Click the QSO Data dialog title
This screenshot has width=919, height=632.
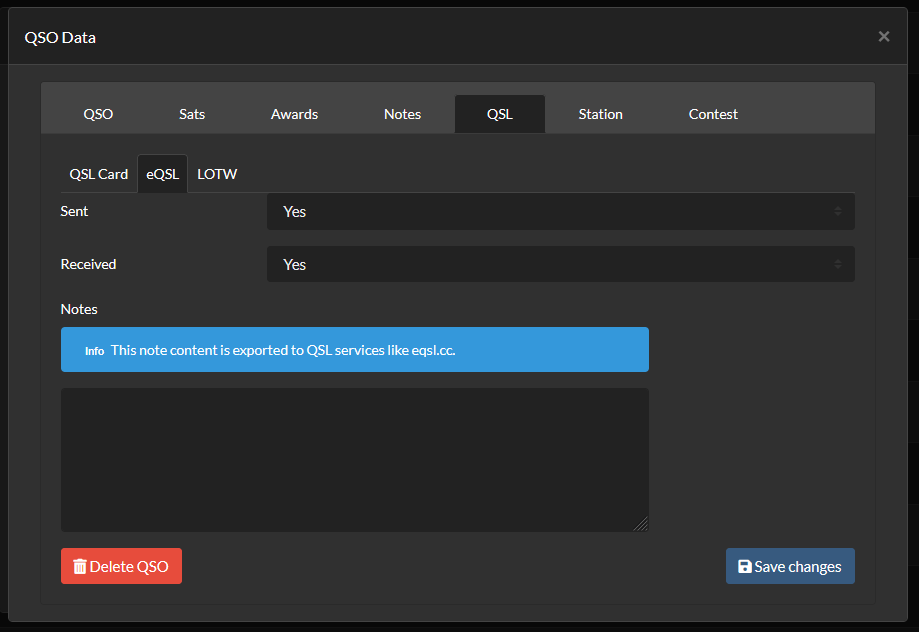tap(60, 38)
